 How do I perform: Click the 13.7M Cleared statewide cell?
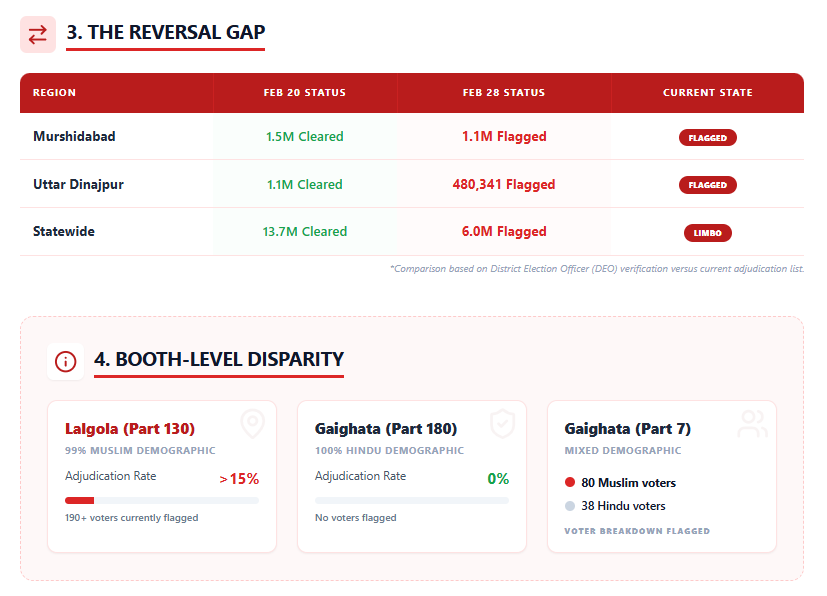pyautogui.click(x=305, y=231)
